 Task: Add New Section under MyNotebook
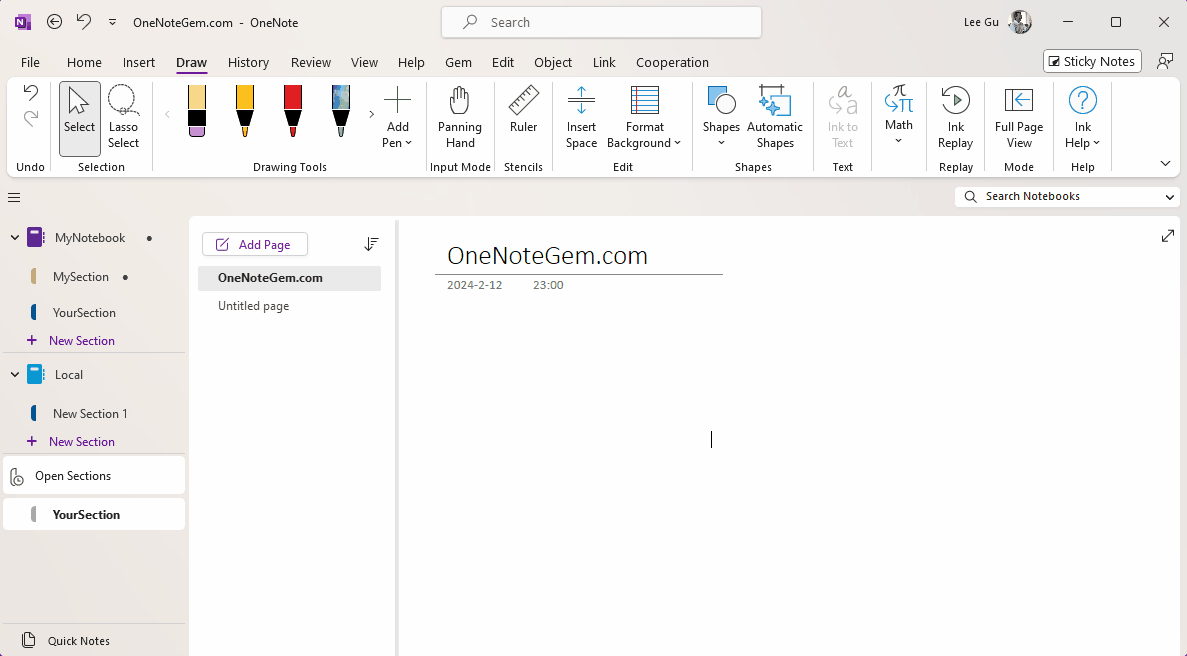(x=82, y=340)
